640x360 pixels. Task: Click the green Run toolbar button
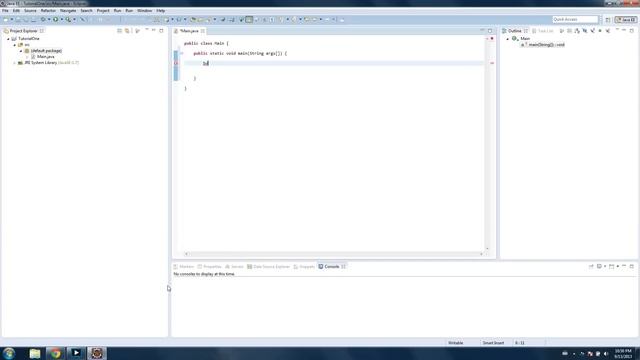coord(56,20)
